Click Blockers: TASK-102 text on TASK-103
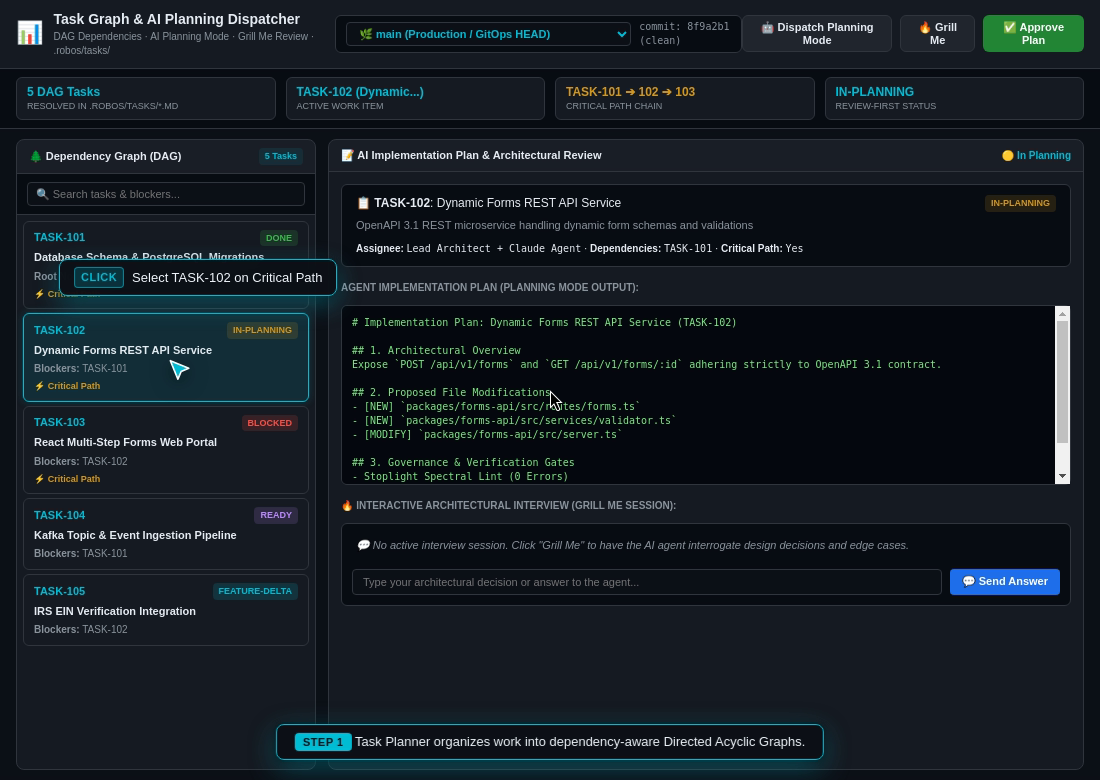This screenshot has width=1100, height=780. click(81, 462)
